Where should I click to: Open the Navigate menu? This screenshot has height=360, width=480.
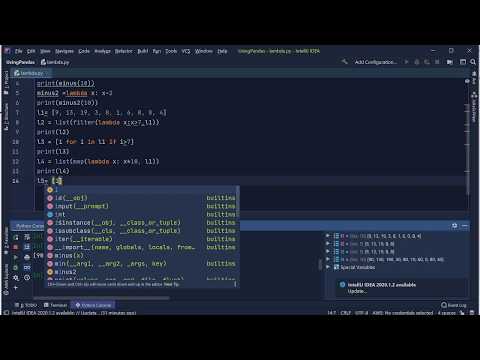pyautogui.click(x=64, y=51)
